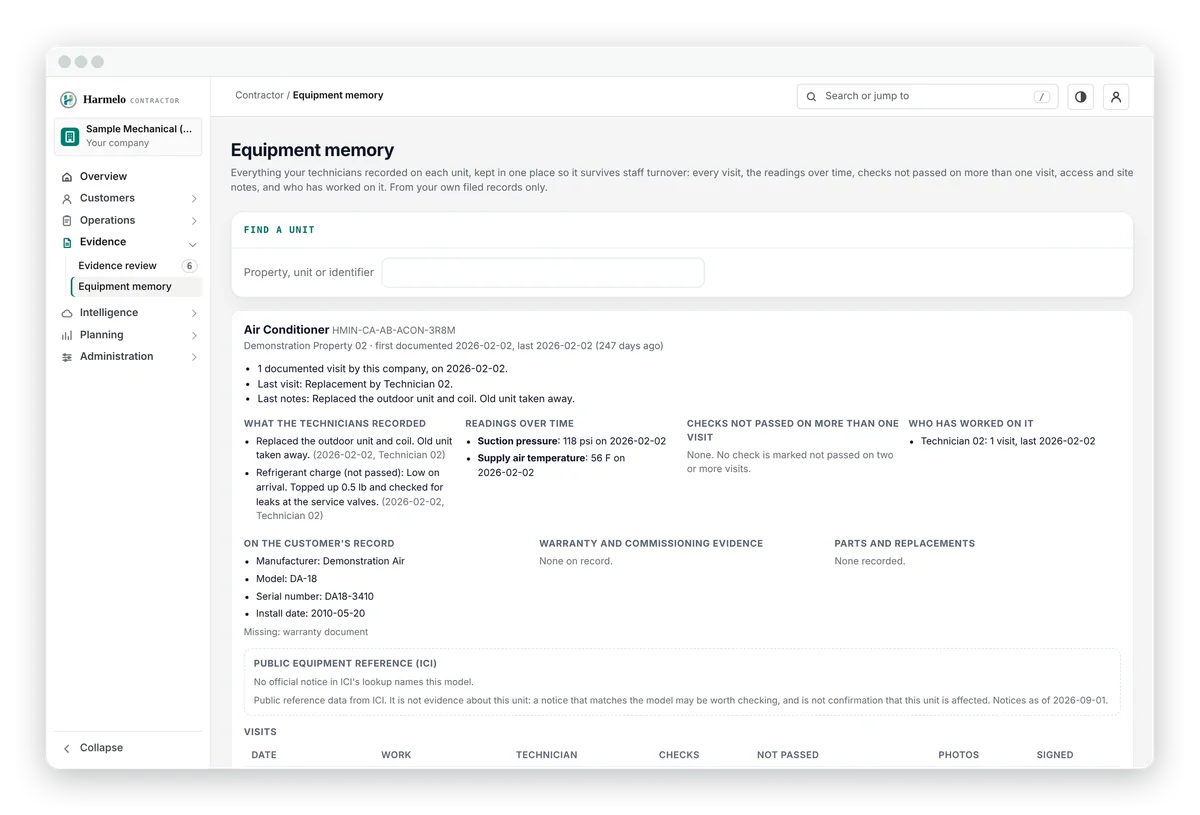Click the NOT PASSED column header
The height and width of the screenshot is (815, 1200).
[x=788, y=755]
